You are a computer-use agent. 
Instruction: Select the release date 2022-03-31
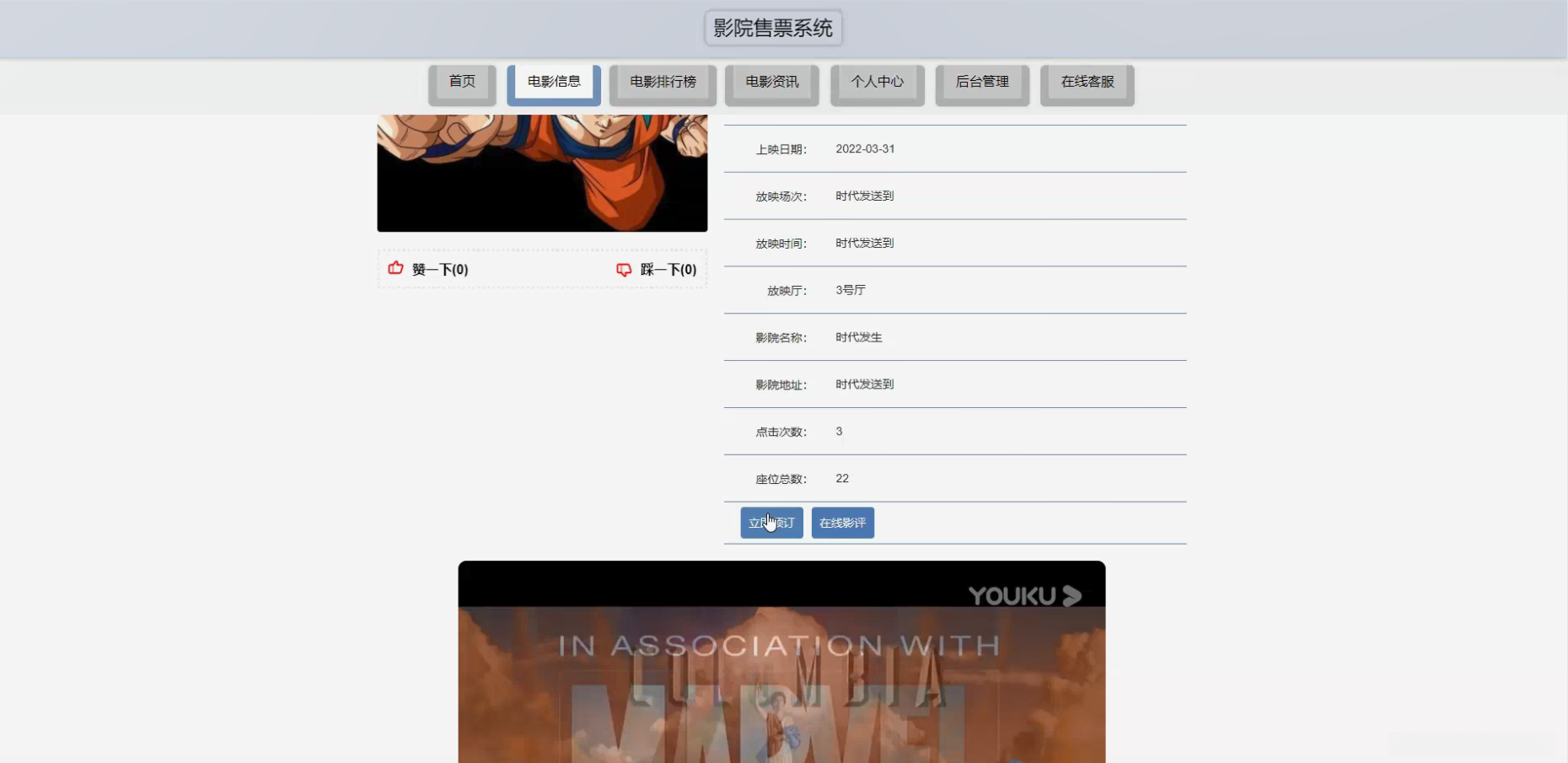tap(865, 149)
